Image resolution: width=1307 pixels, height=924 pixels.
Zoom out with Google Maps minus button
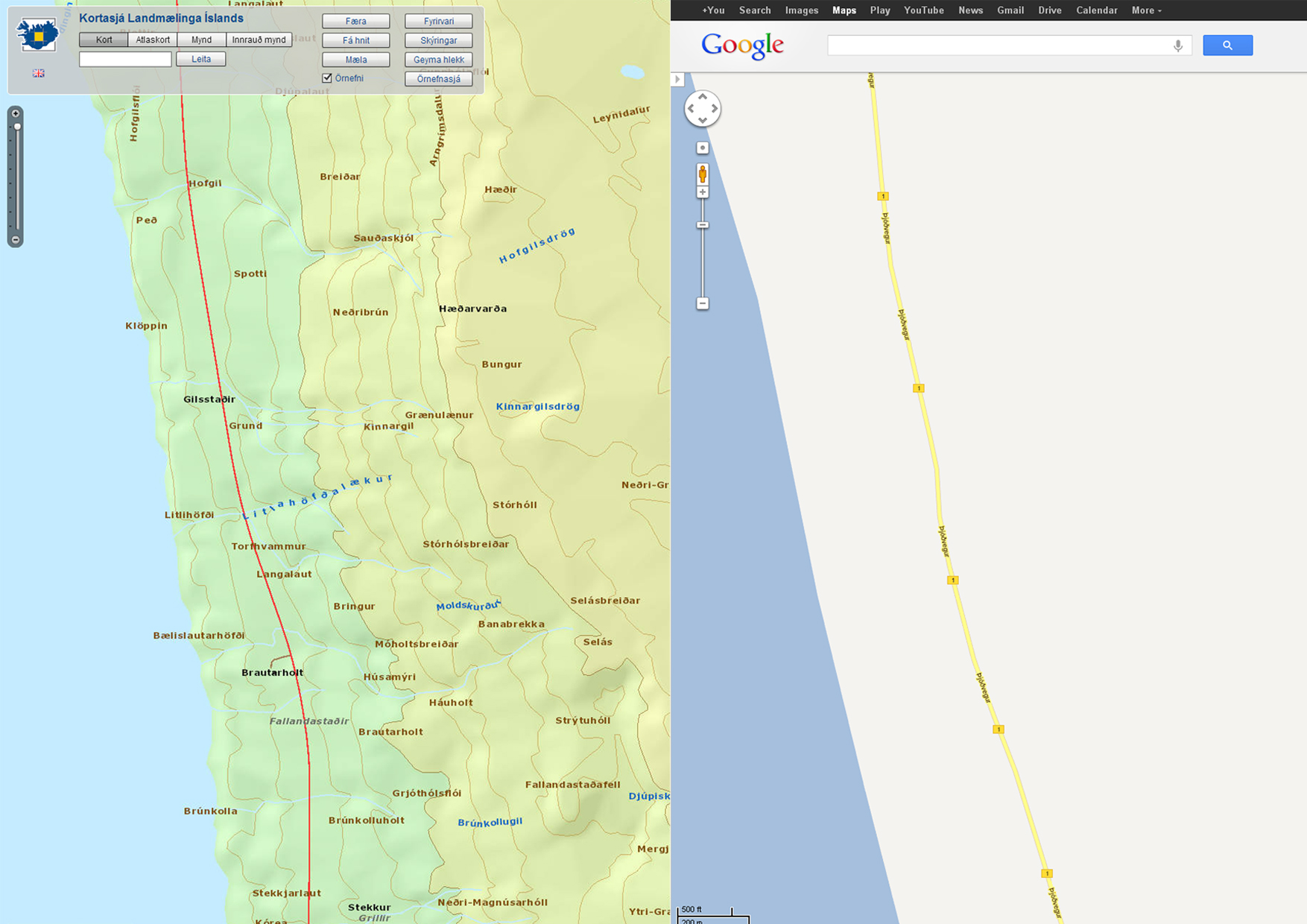[x=702, y=303]
